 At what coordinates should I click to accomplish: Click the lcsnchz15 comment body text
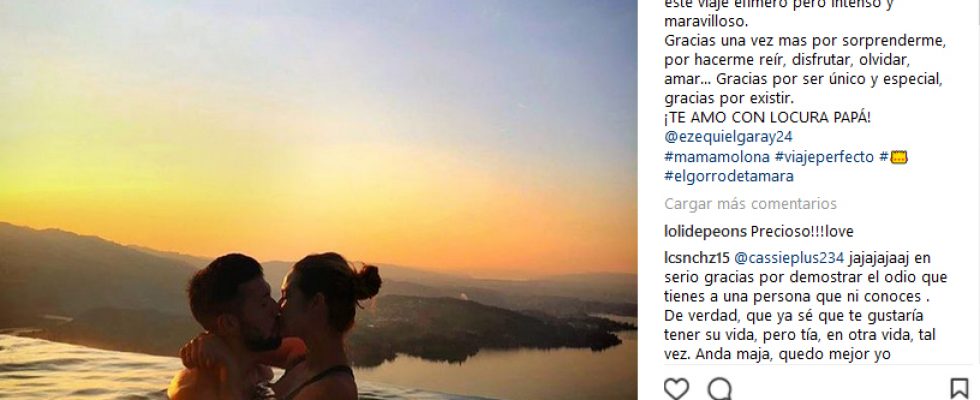tap(806, 306)
